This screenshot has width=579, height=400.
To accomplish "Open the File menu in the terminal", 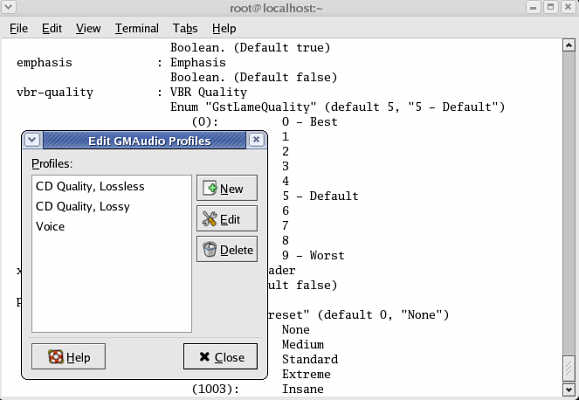I will click(18, 28).
